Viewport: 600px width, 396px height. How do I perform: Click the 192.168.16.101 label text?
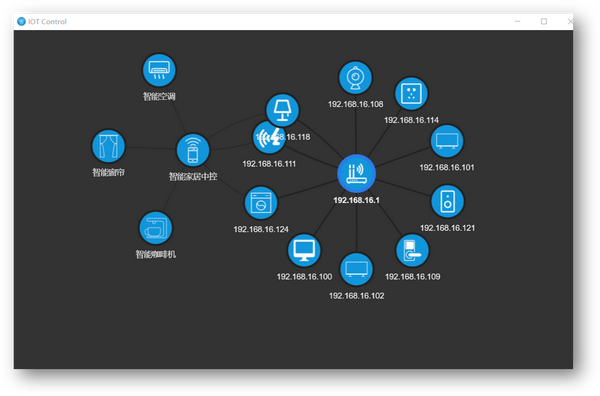coord(447,168)
